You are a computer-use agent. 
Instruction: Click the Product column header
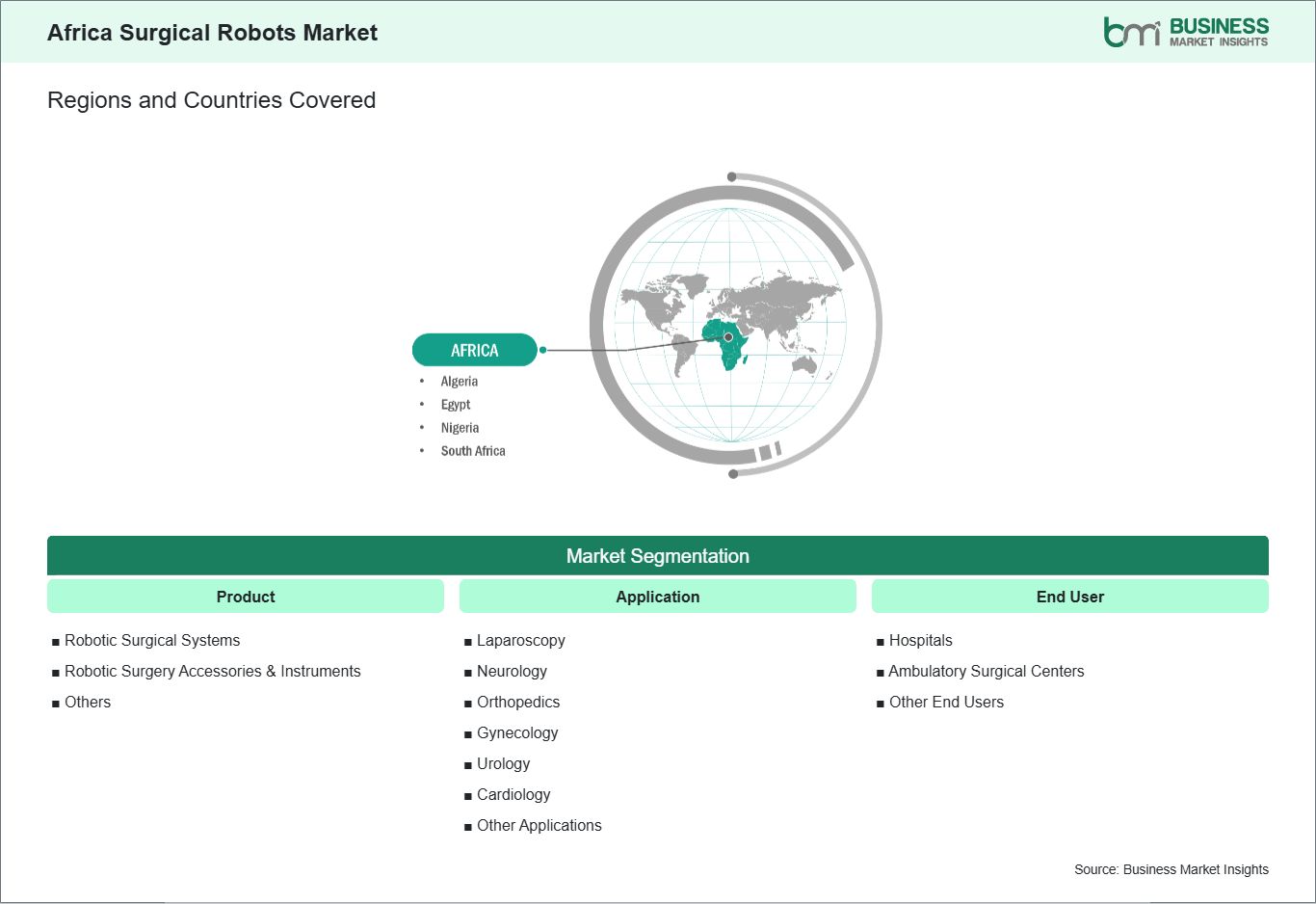(x=246, y=597)
